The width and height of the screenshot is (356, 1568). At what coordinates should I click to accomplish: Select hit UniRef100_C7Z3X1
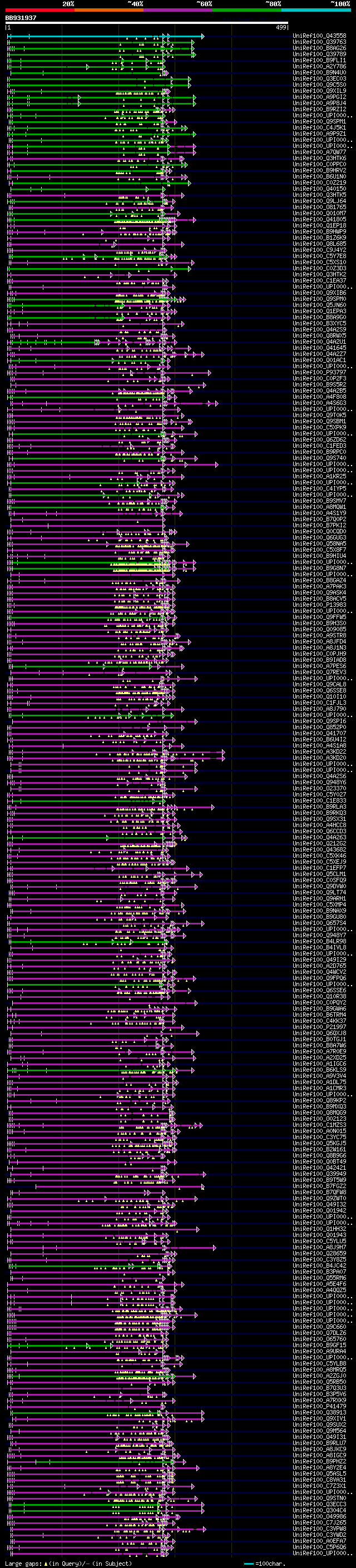click(319, 1486)
